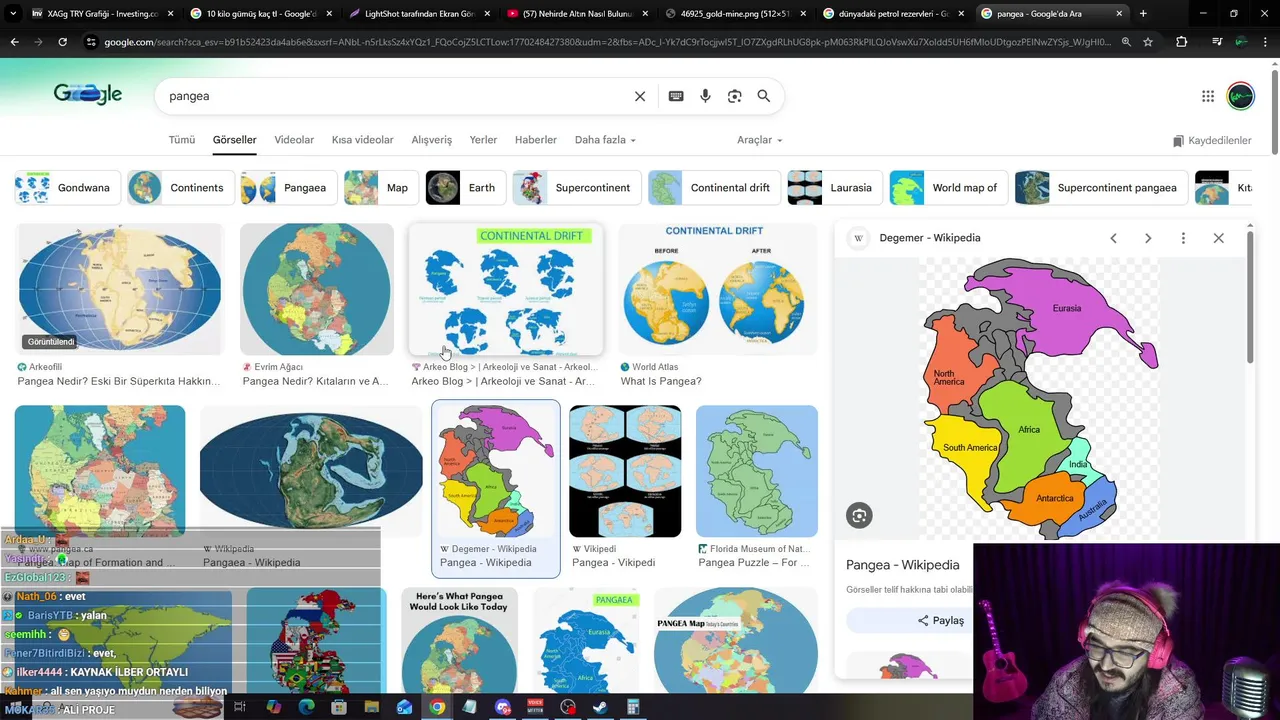Show previous image in preview panel
This screenshot has height=720, width=1280.
tap(1113, 238)
